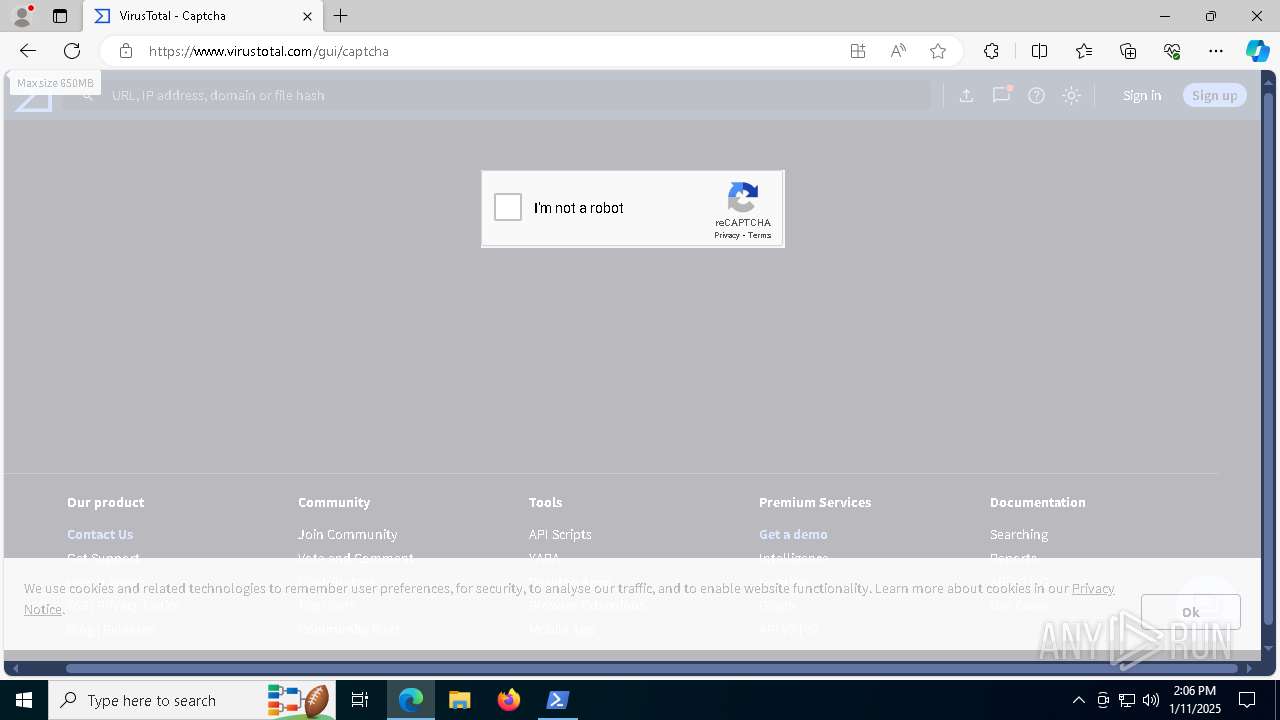The width and height of the screenshot is (1280, 720).
Task: Click the Our product footer heading
Action: click(106, 502)
